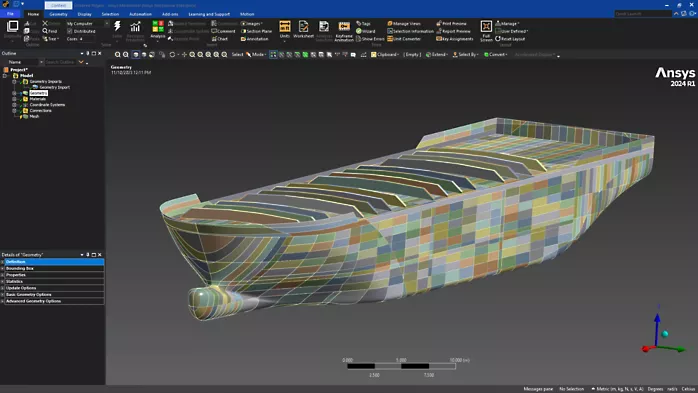The image size is (698, 393).
Task: Open the Clipboard dropdown in toolbar
Action: click(385, 55)
